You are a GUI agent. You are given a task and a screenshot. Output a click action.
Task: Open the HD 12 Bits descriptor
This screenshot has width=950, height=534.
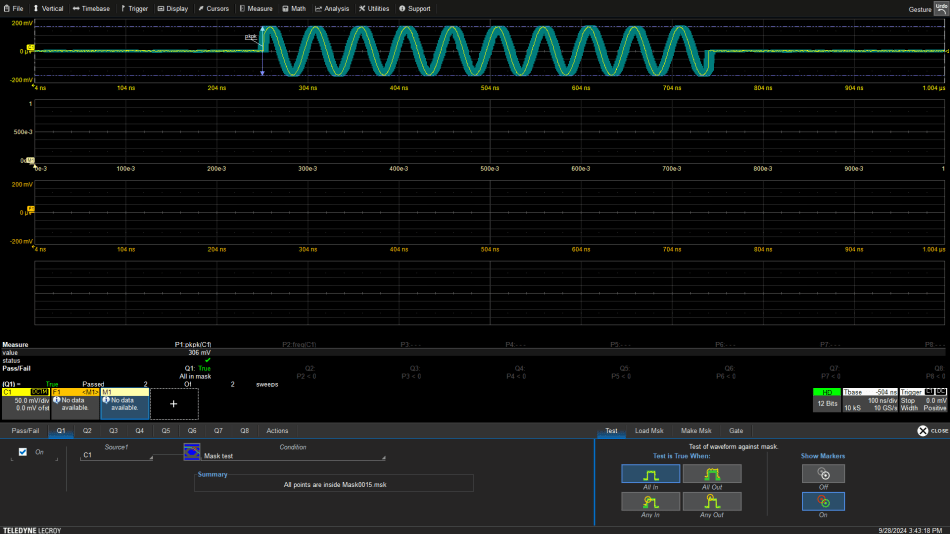point(827,400)
